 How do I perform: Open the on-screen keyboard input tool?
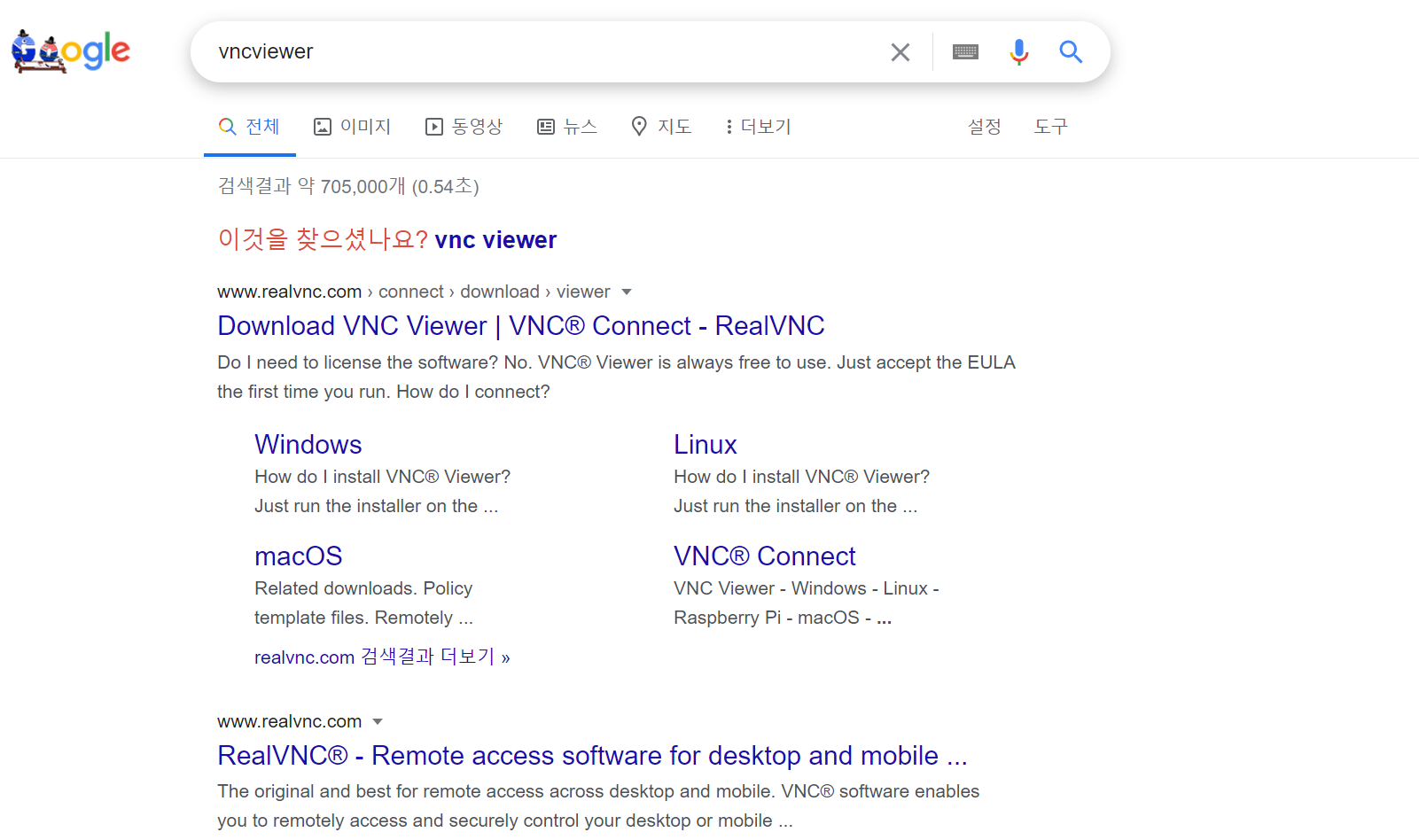click(965, 52)
